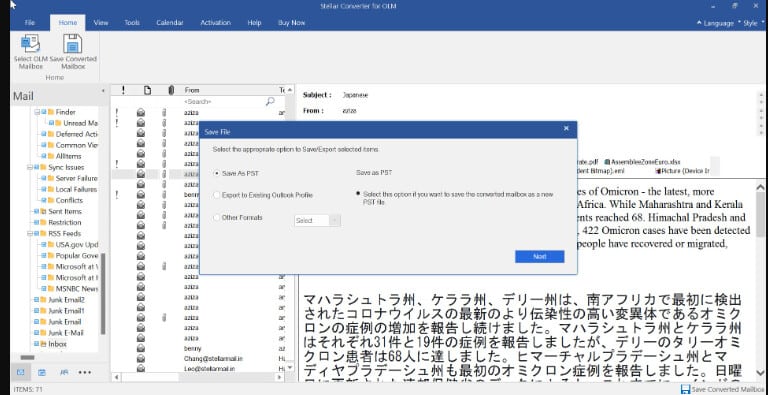Switch to Mail view in bottom navigation
This screenshot has height=395, width=768.
pyautogui.click(x=21, y=373)
